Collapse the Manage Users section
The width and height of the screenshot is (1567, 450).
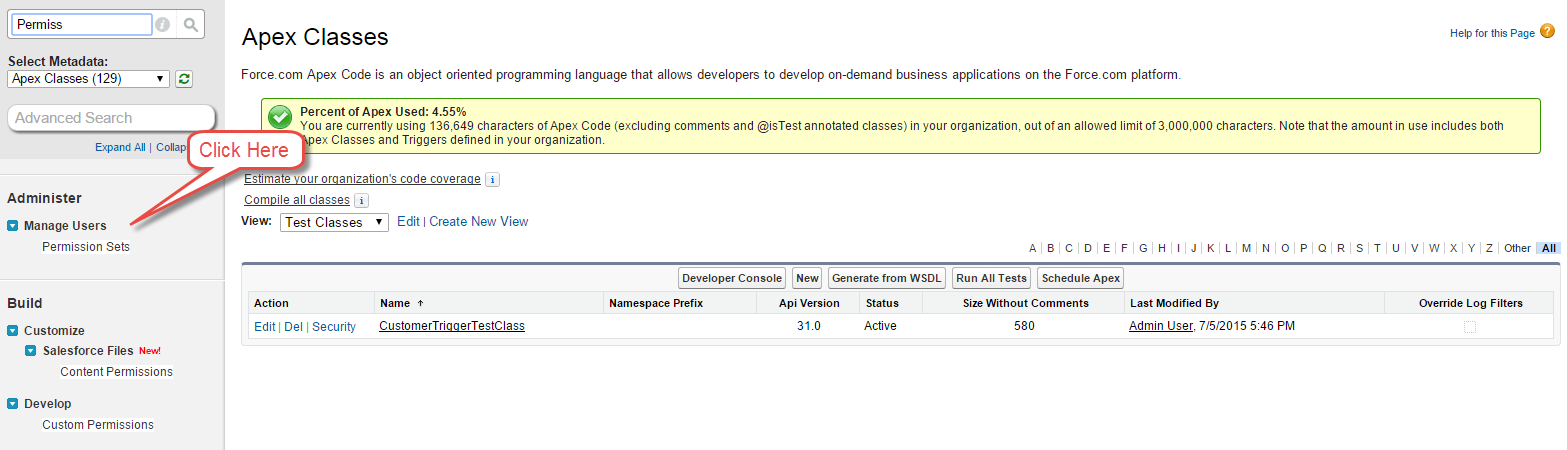(x=13, y=226)
